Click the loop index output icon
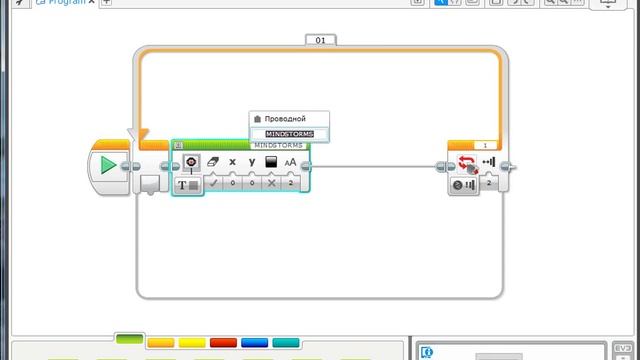 coord(489,162)
